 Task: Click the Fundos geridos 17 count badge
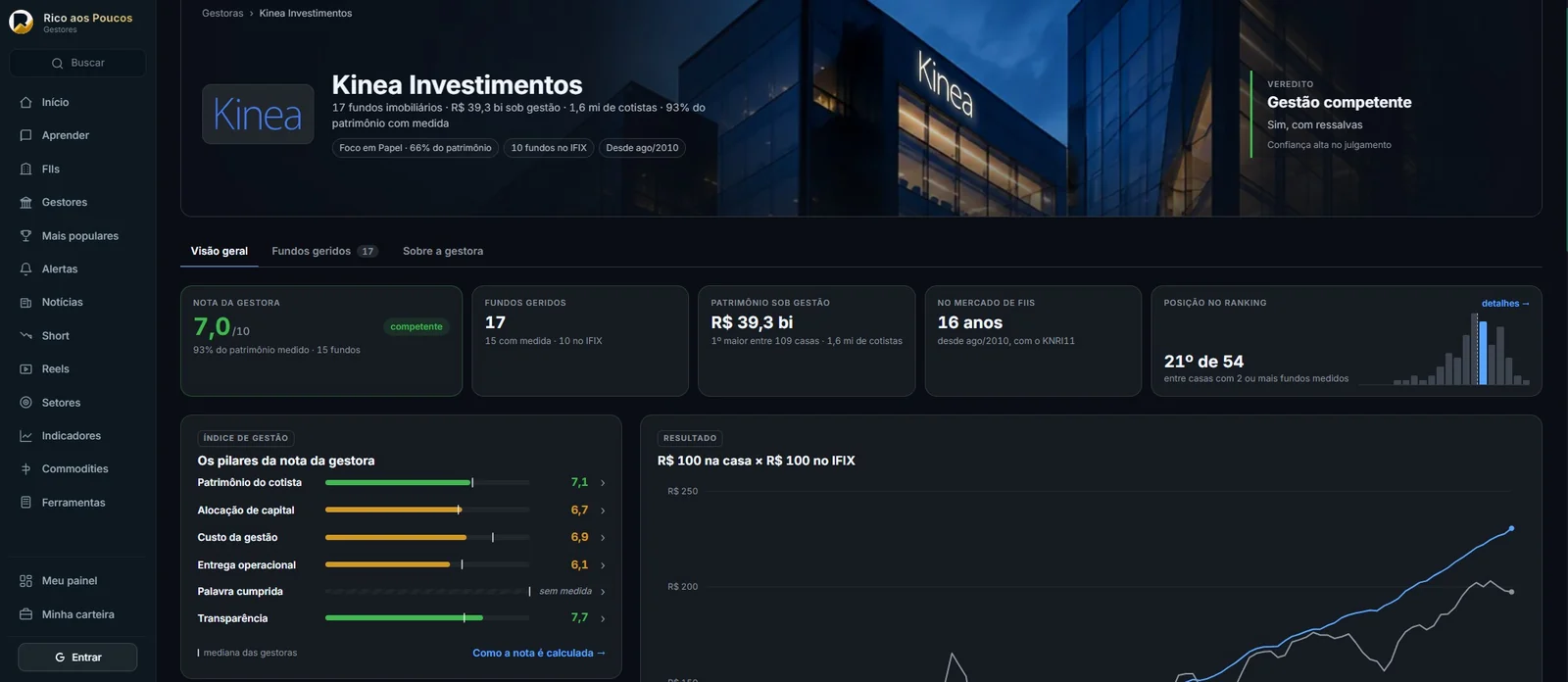(x=367, y=251)
